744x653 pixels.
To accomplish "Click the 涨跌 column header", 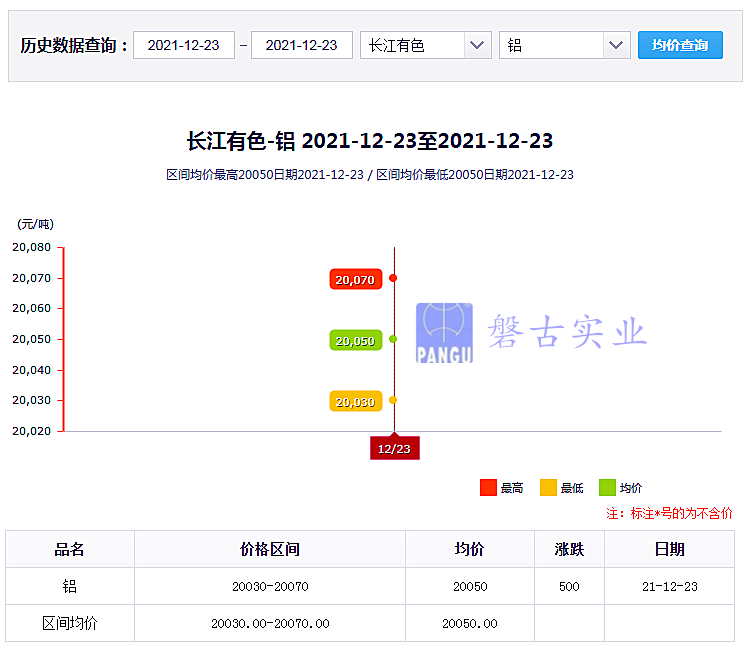I will coord(569,549).
